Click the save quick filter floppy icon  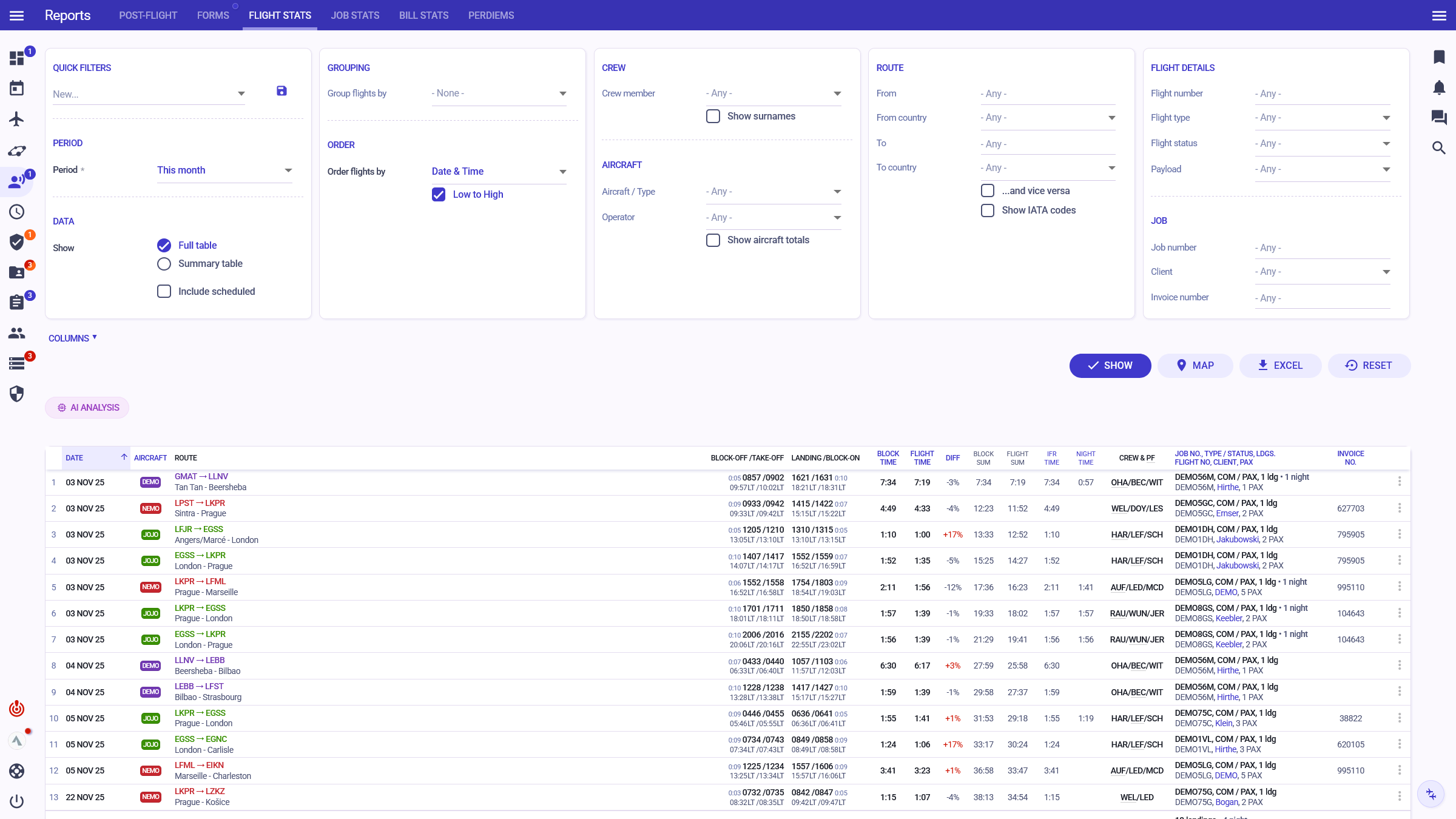(x=281, y=91)
